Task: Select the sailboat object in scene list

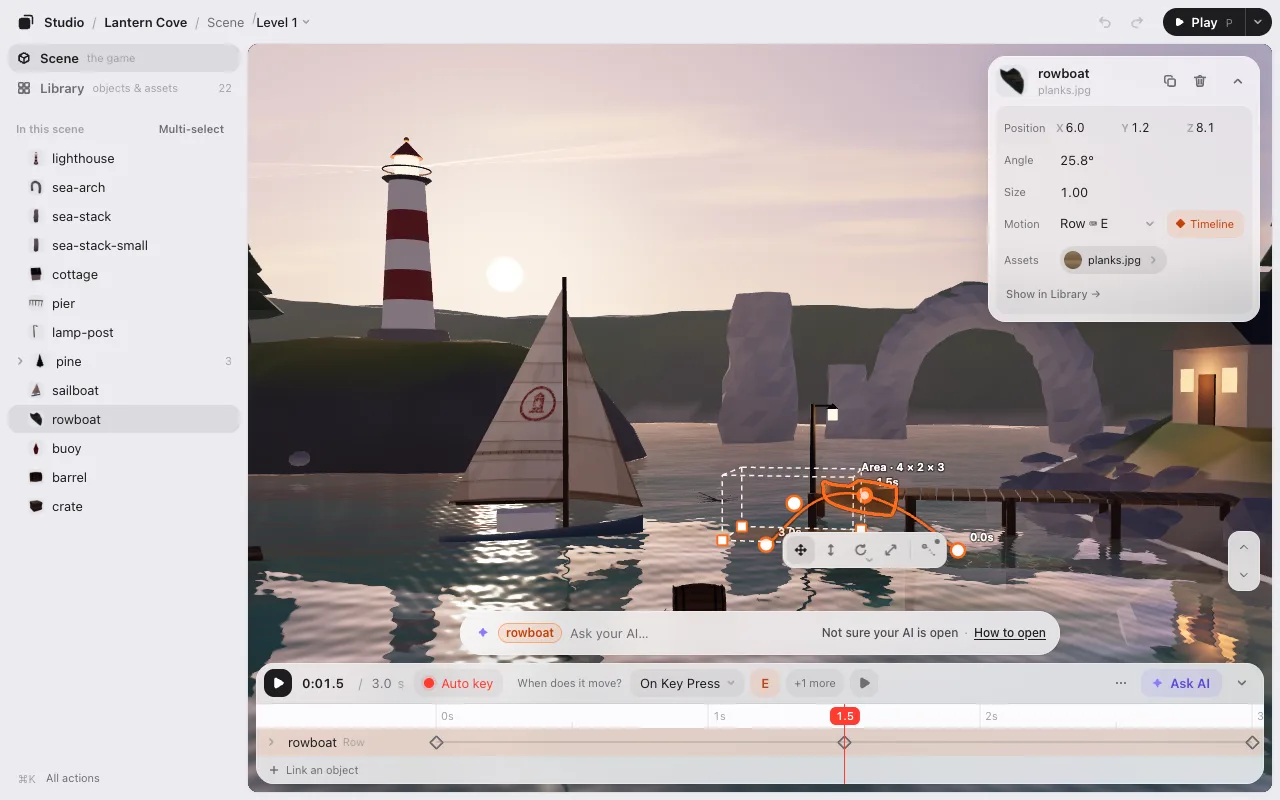Action: (124, 390)
